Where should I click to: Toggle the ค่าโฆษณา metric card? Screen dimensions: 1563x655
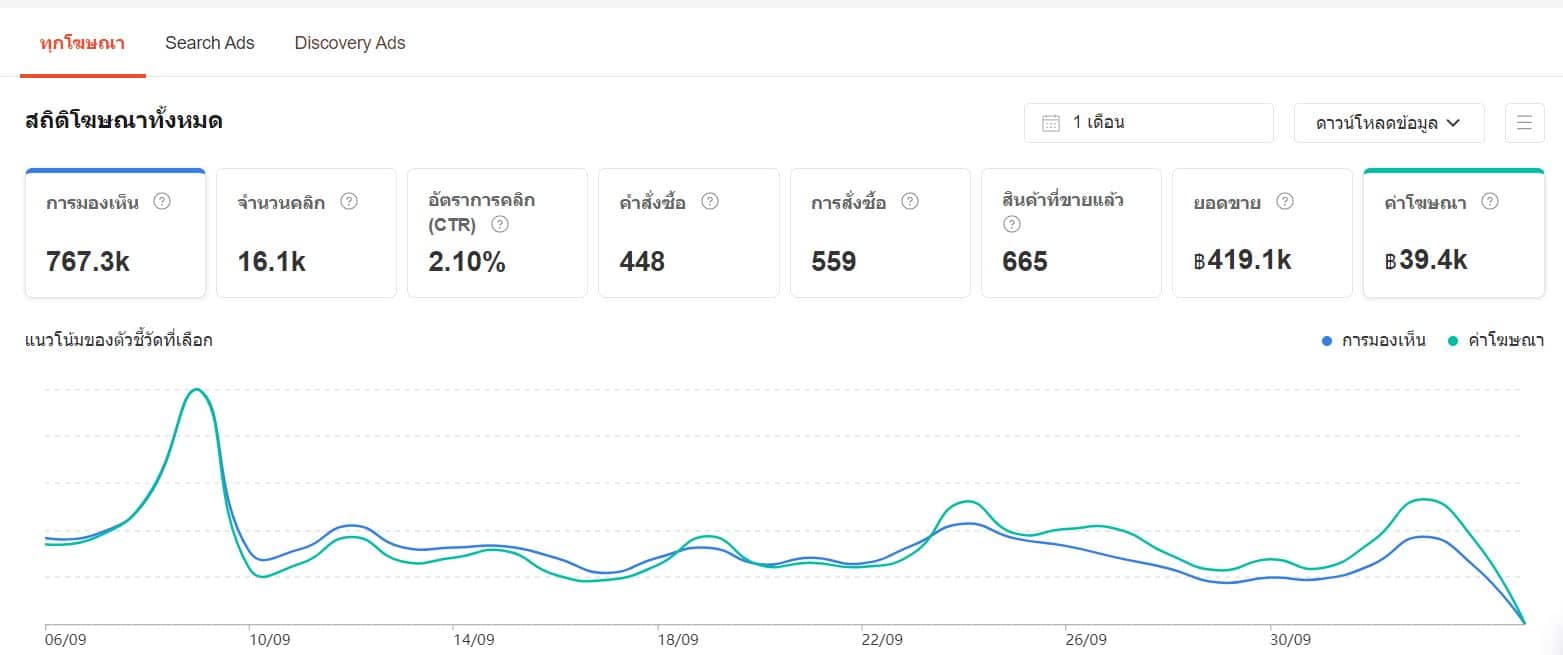coord(1453,234)
